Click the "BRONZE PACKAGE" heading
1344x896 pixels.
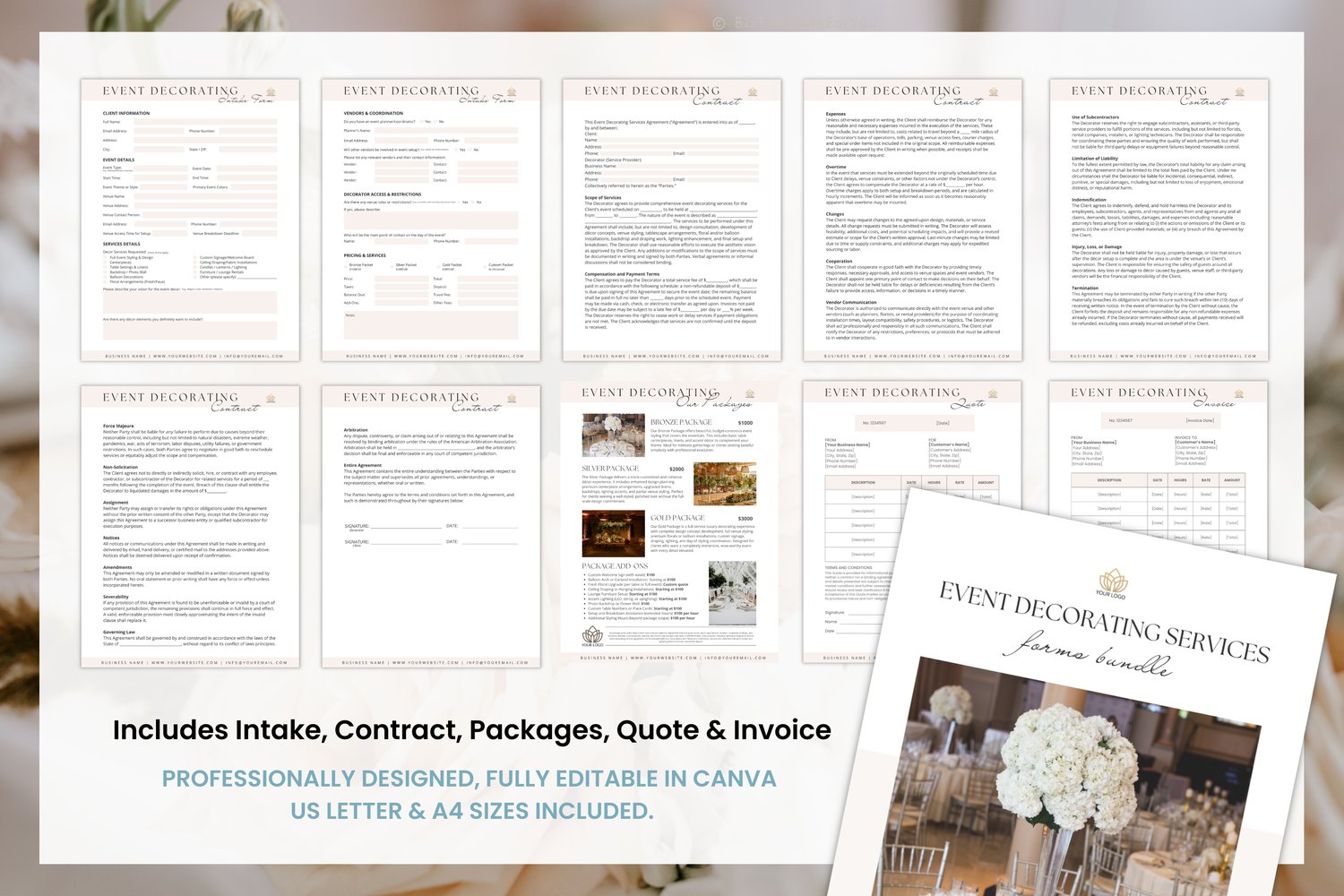(x=682, y=422)
